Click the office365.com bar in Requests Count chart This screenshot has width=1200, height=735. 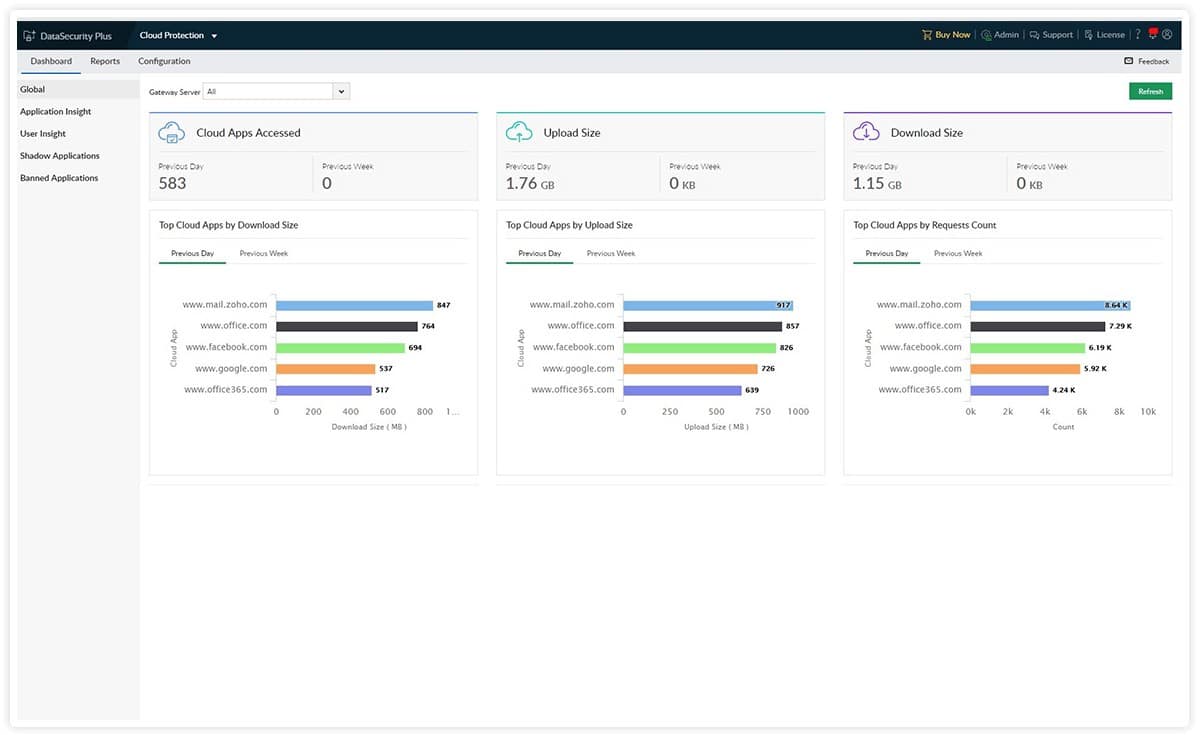[x=1010, y=390]
